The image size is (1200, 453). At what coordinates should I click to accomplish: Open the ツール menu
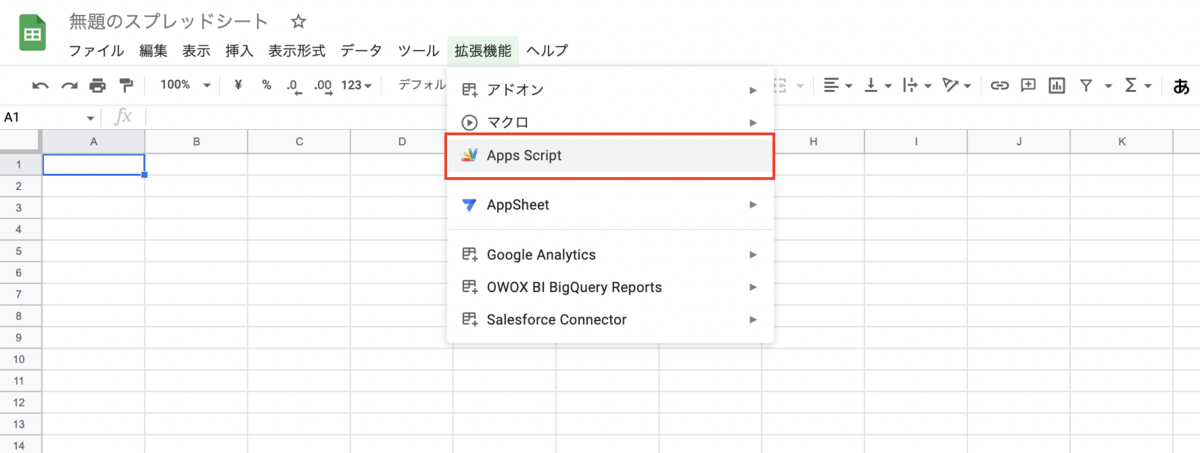(418, 50)
